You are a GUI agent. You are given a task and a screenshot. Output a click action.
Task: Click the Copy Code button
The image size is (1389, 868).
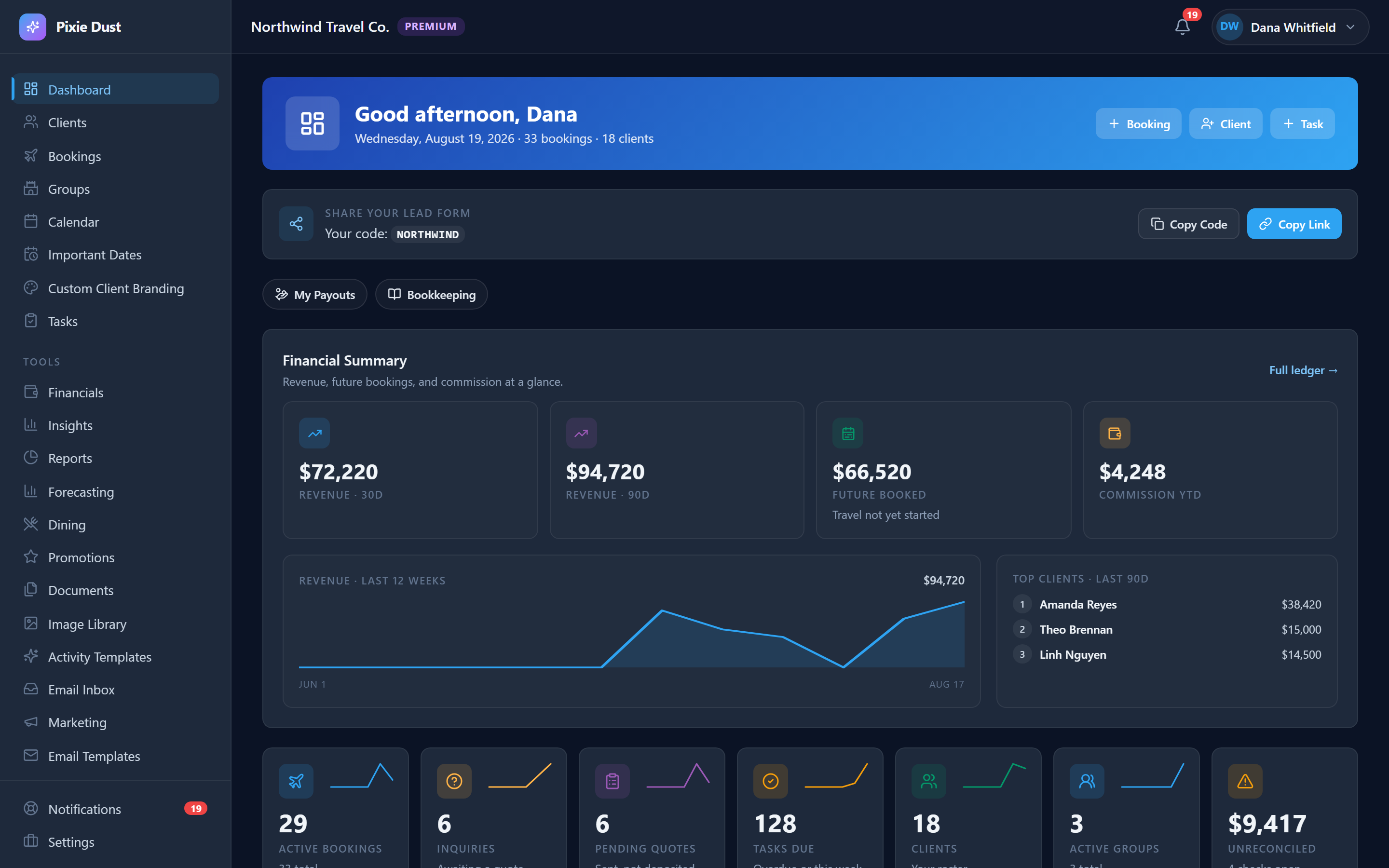coord(1188,224)
